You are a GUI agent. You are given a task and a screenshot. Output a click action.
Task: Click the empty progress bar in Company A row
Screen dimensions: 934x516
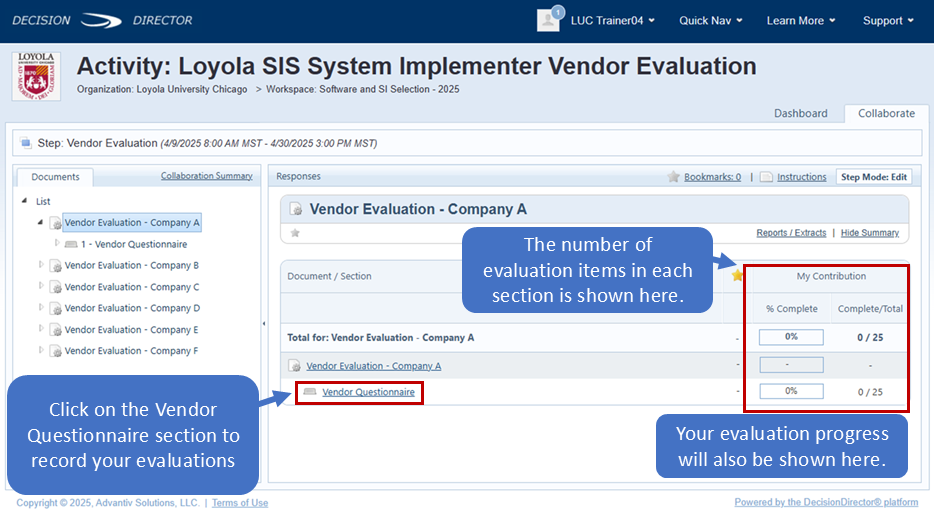791,365
